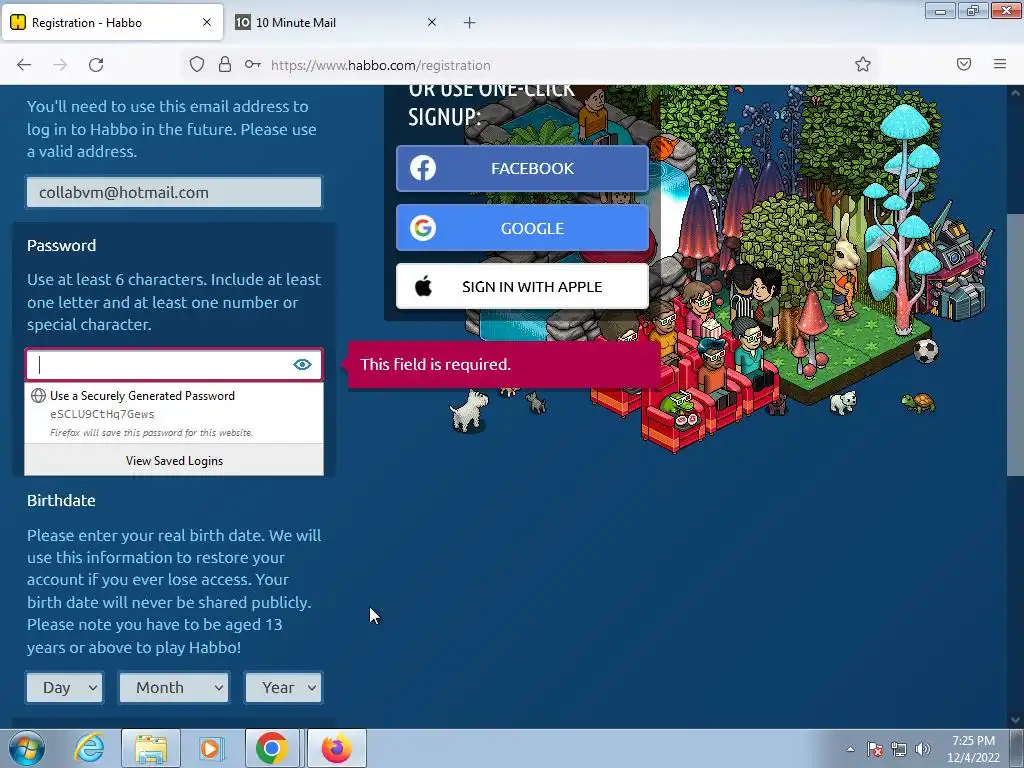Open the network status tray icon

pyautogui.click(x=899, y=749)
